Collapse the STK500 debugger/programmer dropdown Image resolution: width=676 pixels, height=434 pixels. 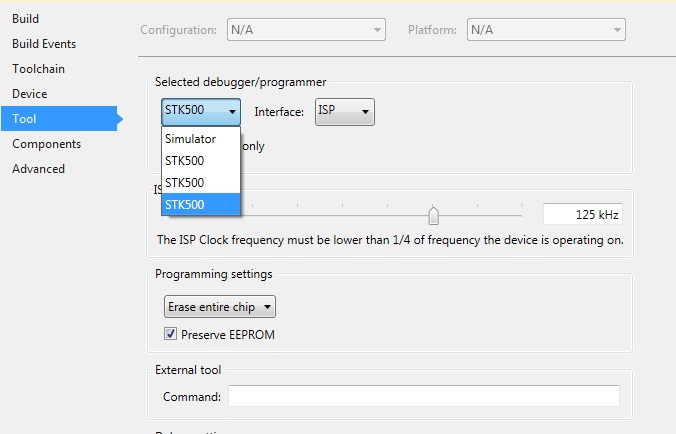point(200,111)
